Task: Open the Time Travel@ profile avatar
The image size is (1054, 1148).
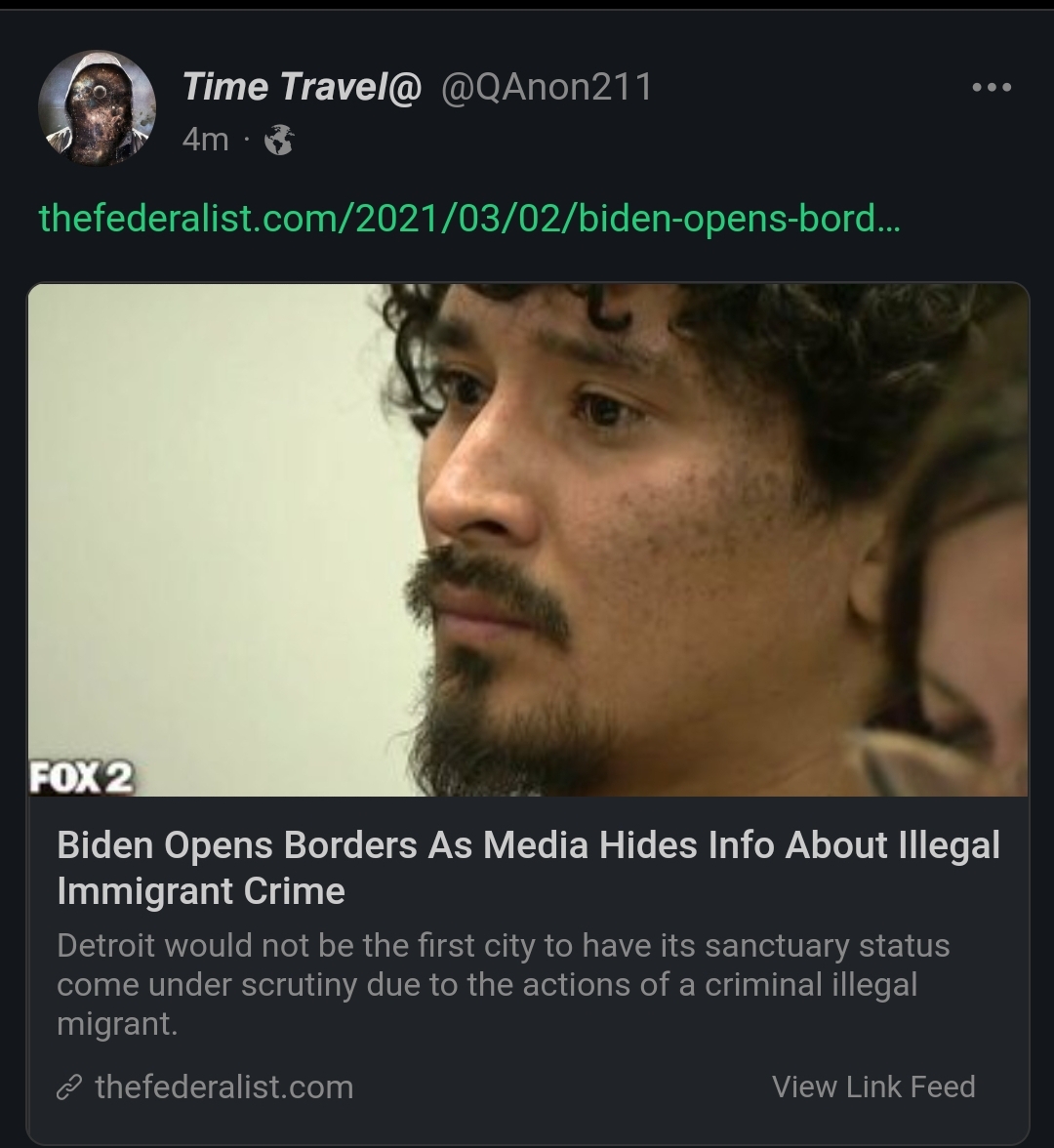Action: pos(97,107)
